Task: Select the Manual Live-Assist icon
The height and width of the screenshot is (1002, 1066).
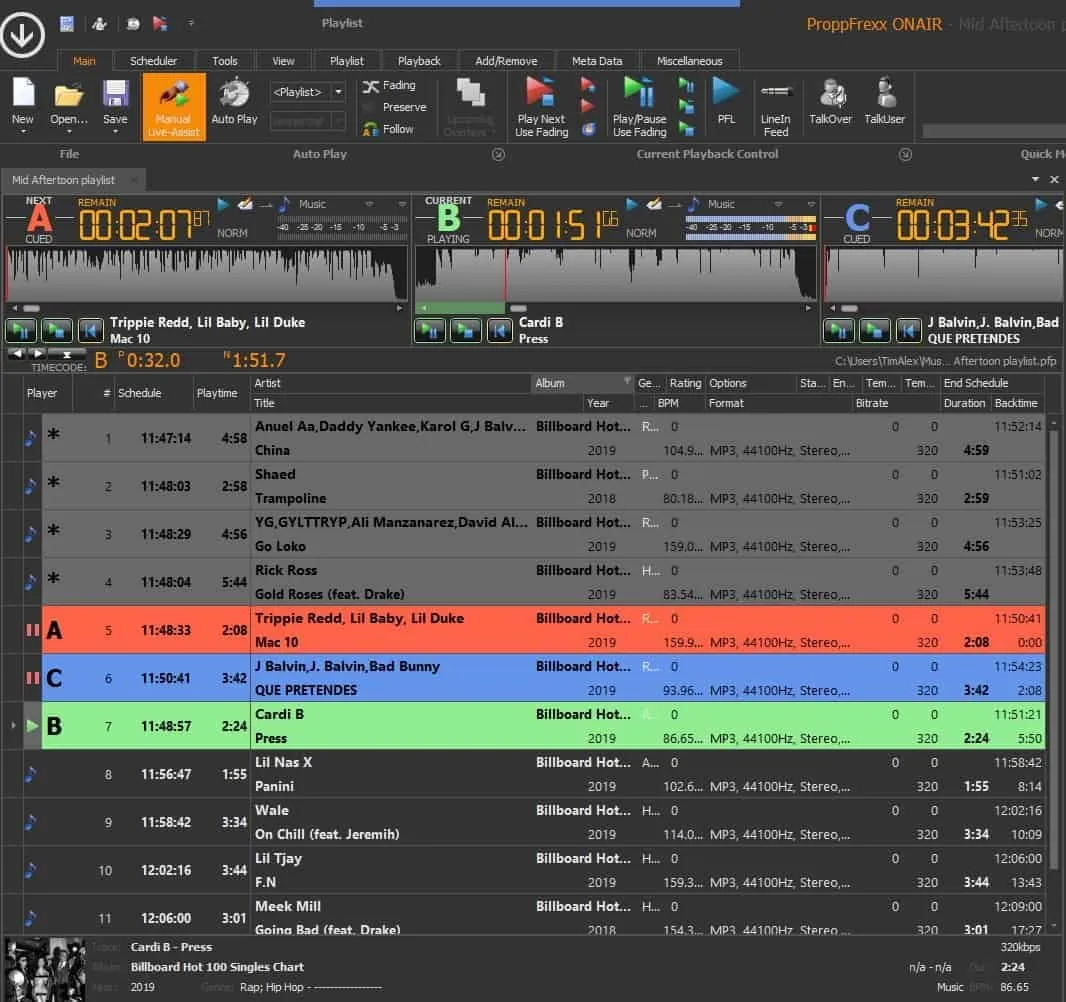Action: point(173,104)
